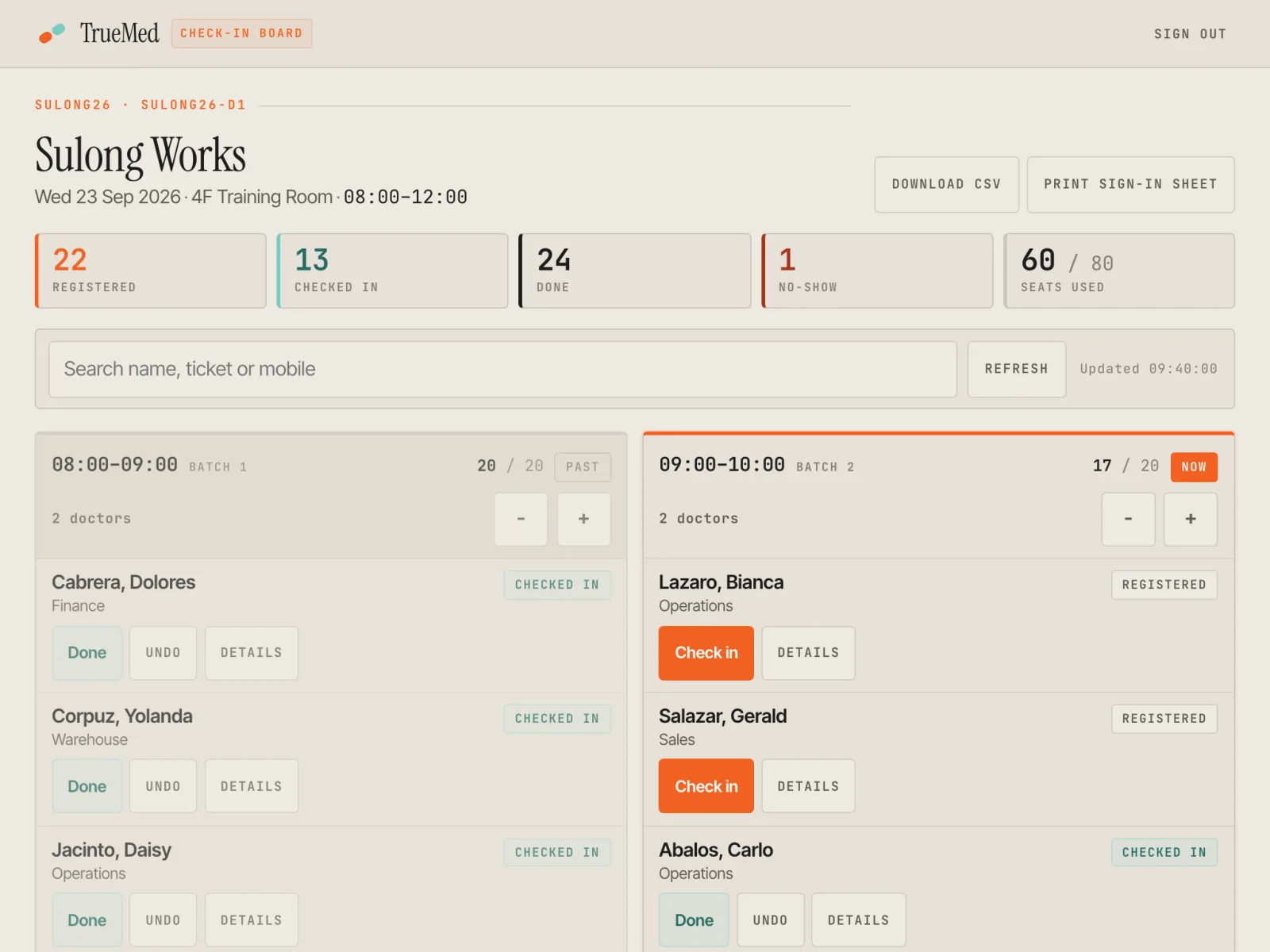1270x952 pixels.
Task: Select the Seats Used stat card
Action: coord(1119,271)
